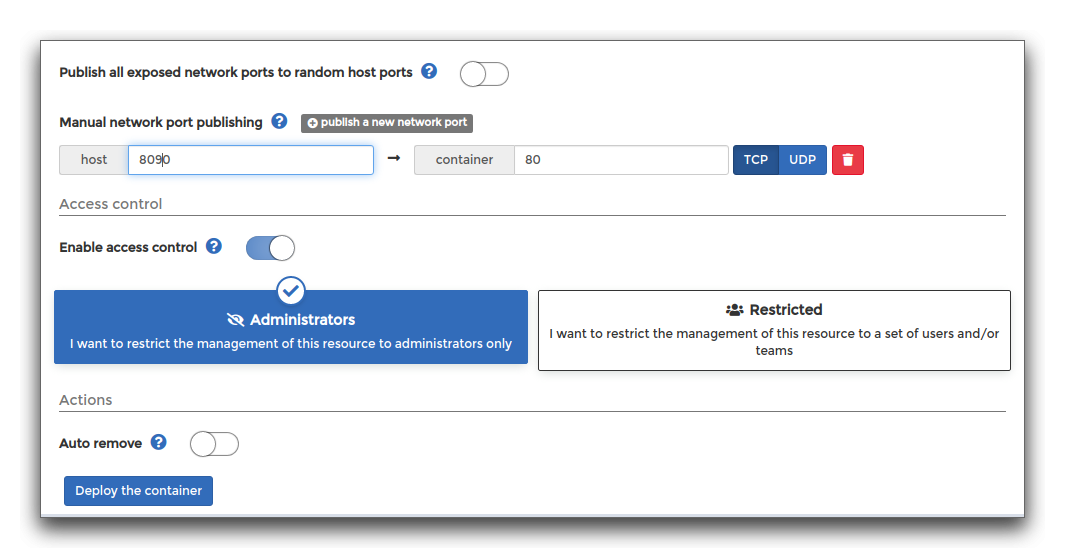Viewport: 1065px width, 558px height.
Task: Click the Manual network port publishing label
Action: pos(161,122)
